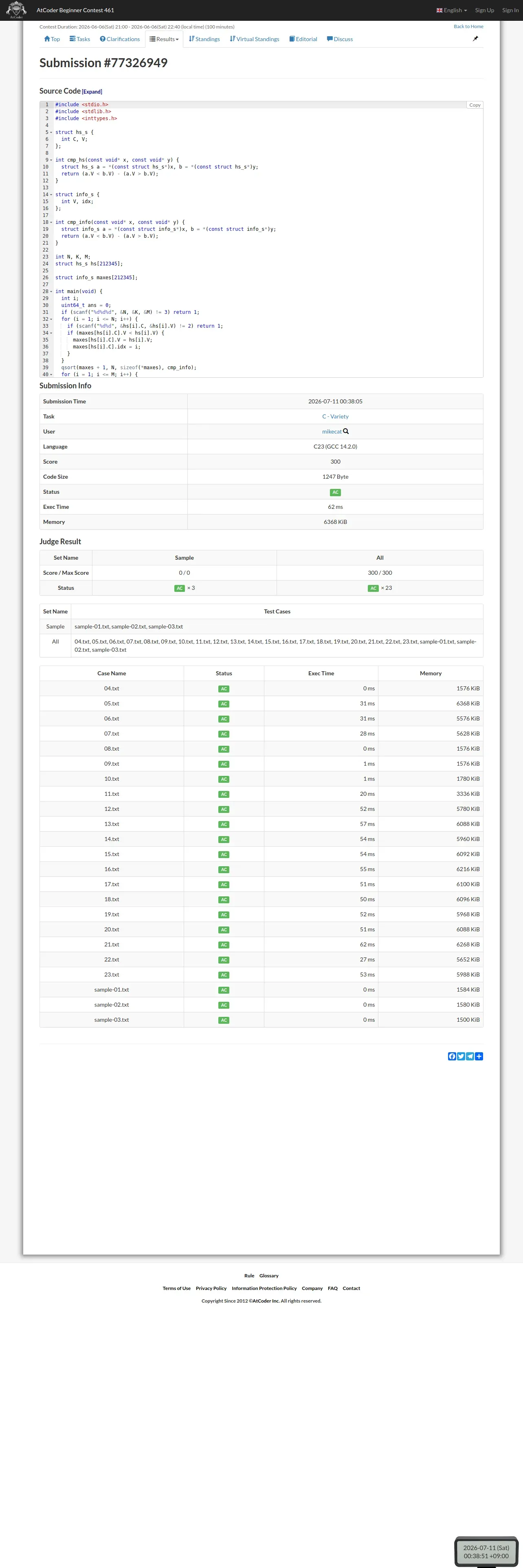Click inside the code editor on line 39
The image size is (523, 1568).
click(x=268, y=368)
